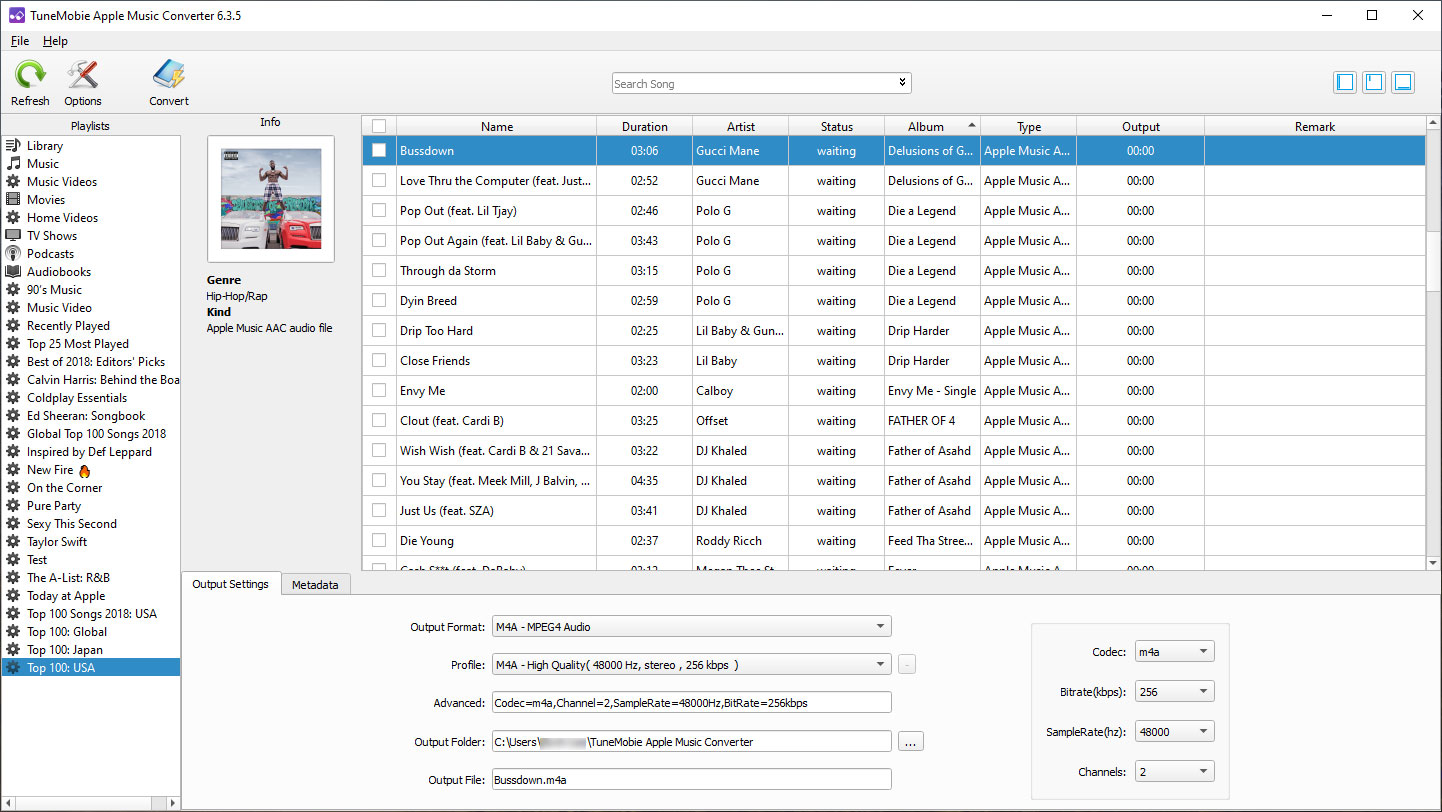Click inside the Search Song field
The height and width of the screenshot is (812, 1442).
753,84
